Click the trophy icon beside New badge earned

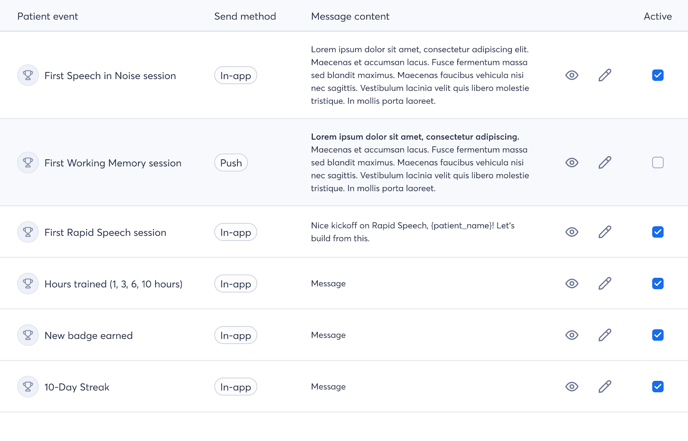(x=28, y=335)
